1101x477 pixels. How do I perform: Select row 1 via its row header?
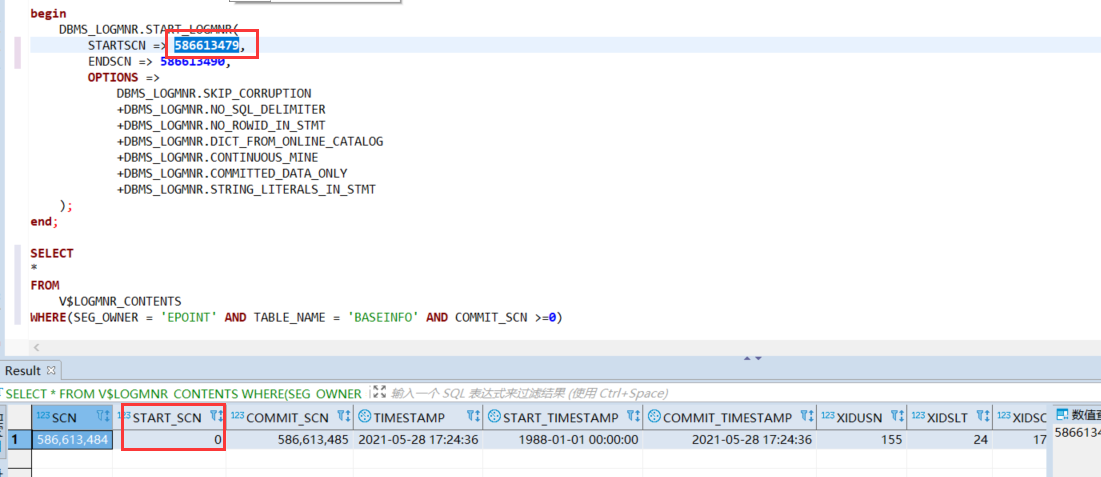(x=14, y=439)
